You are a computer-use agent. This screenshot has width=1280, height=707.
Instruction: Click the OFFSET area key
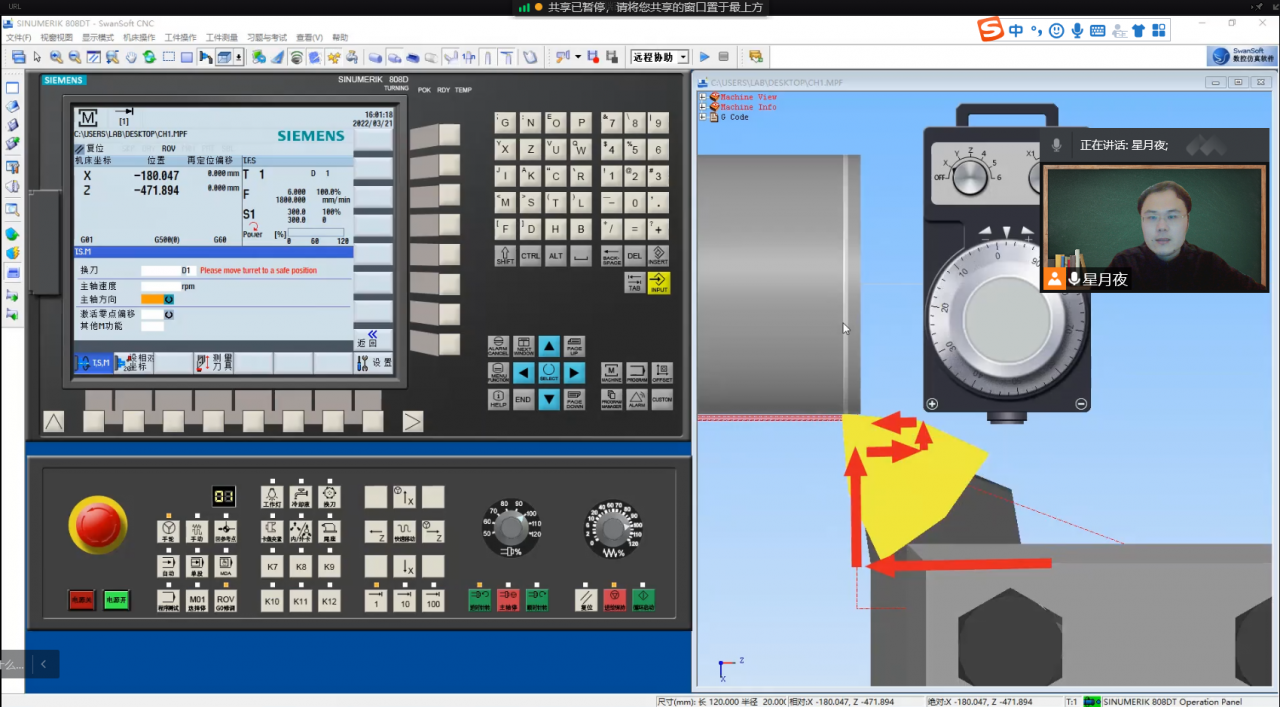click(662, 373)
